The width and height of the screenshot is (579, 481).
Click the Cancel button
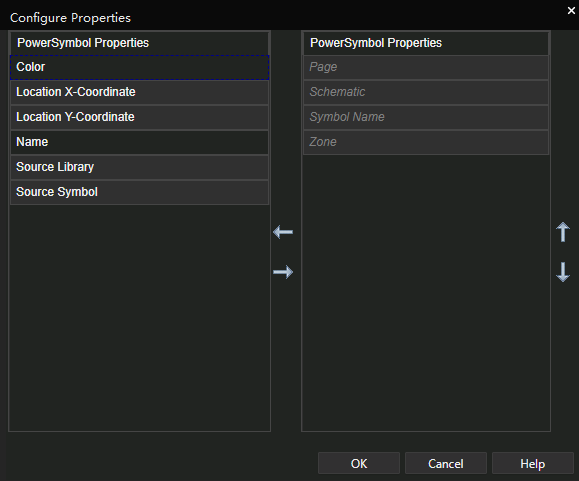(x=446, y=463)
